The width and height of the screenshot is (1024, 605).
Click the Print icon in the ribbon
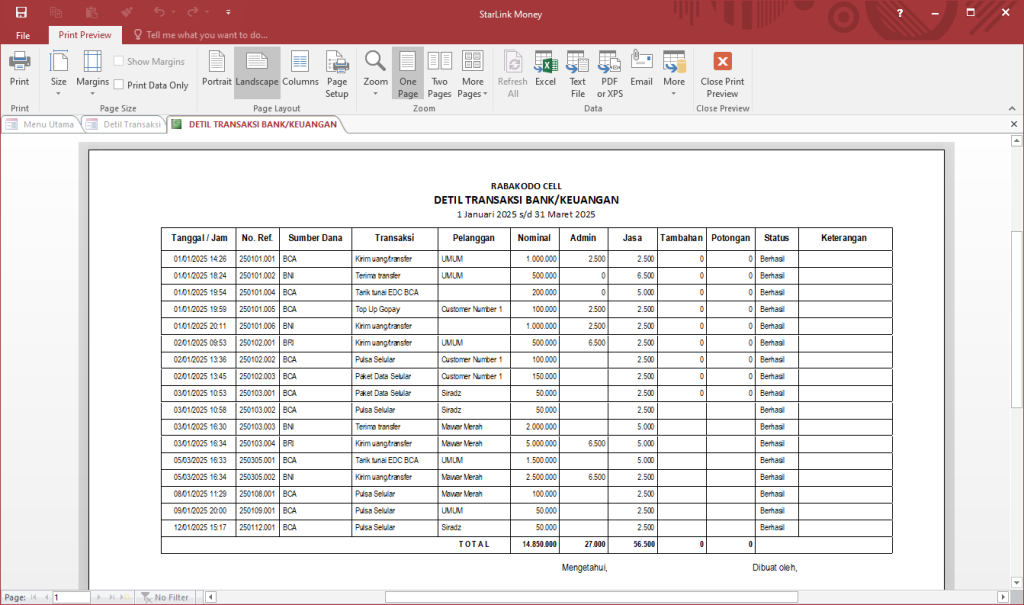[x=19, y=69]
